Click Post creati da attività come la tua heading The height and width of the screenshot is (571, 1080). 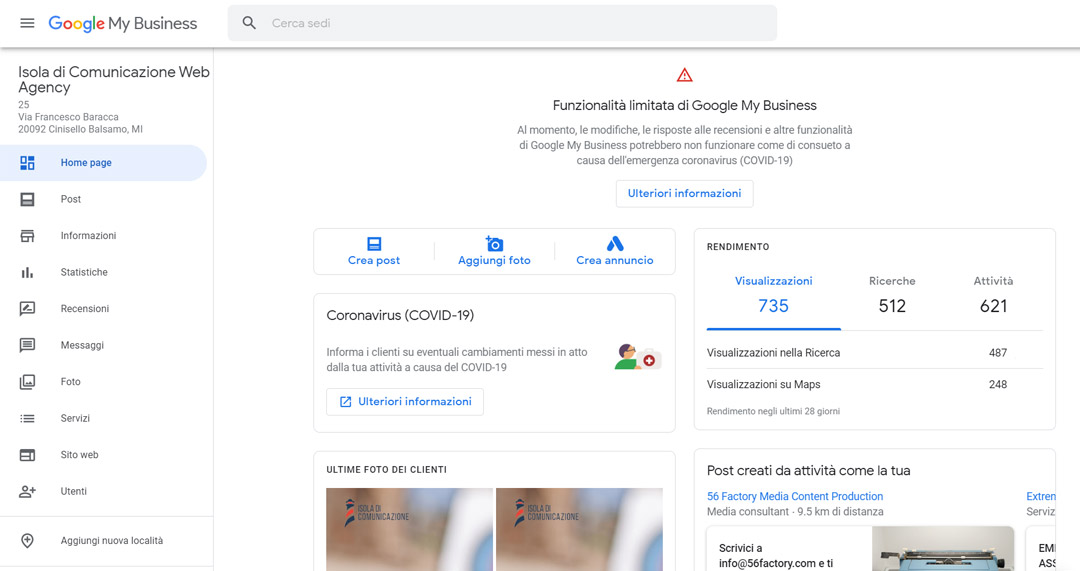click(x=809, y=470)
